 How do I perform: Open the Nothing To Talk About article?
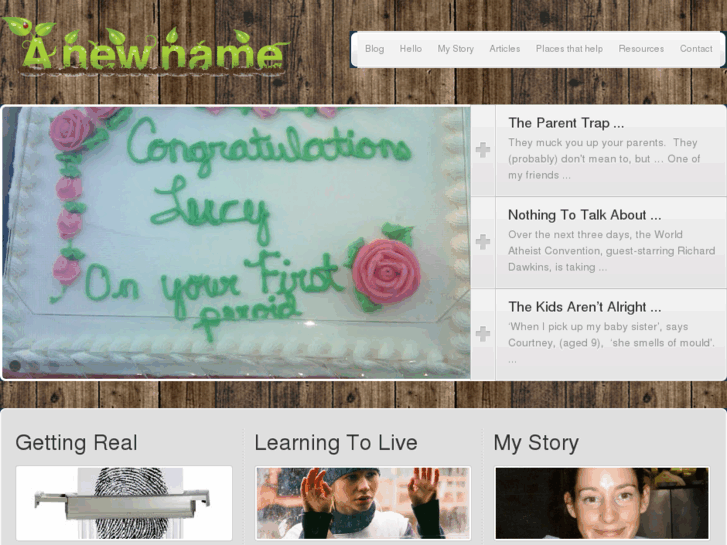tap(585, 215)
